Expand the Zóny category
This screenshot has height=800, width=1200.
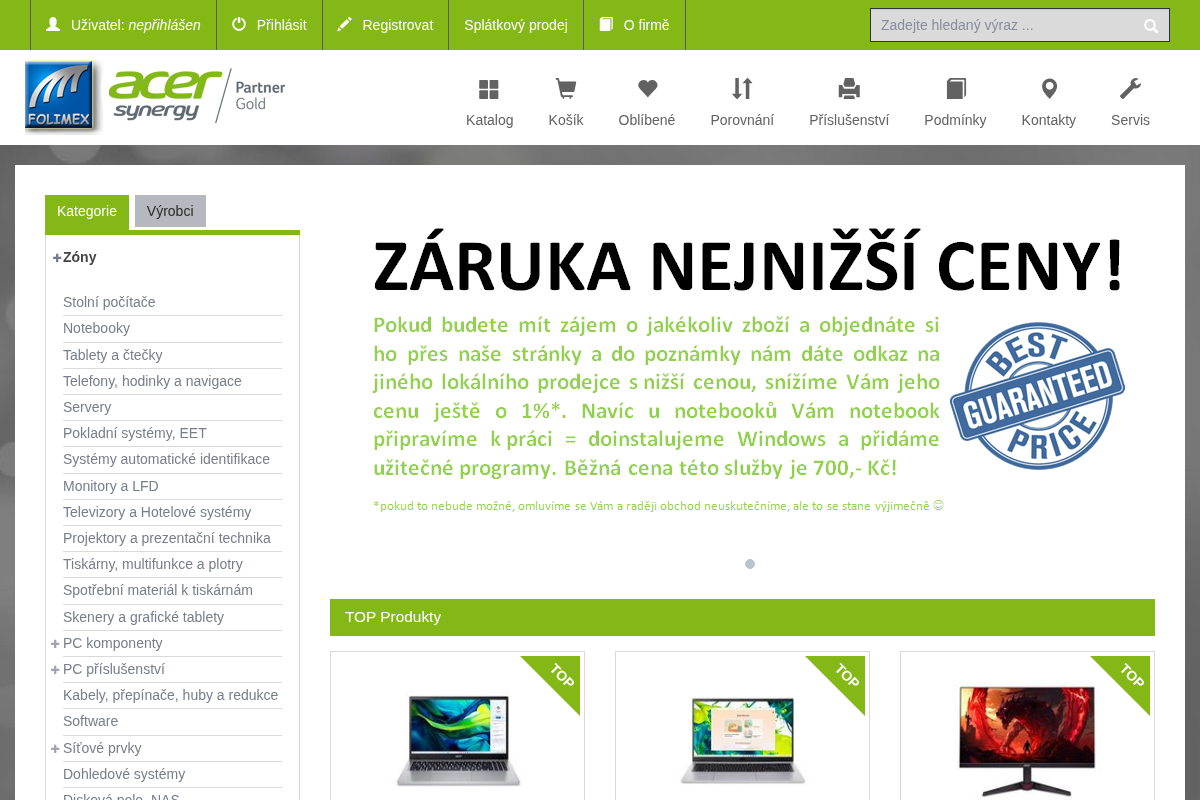[x=57, y=257]
